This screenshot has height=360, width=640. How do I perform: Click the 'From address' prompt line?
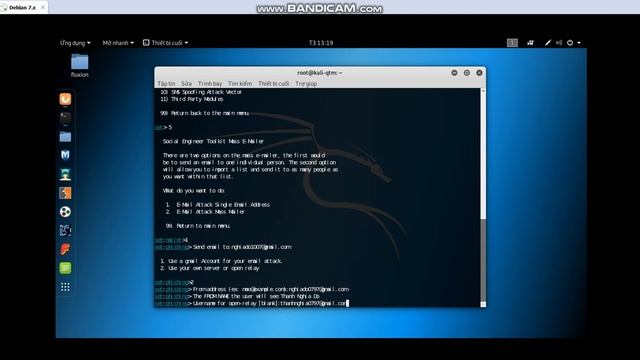point(252,289)
